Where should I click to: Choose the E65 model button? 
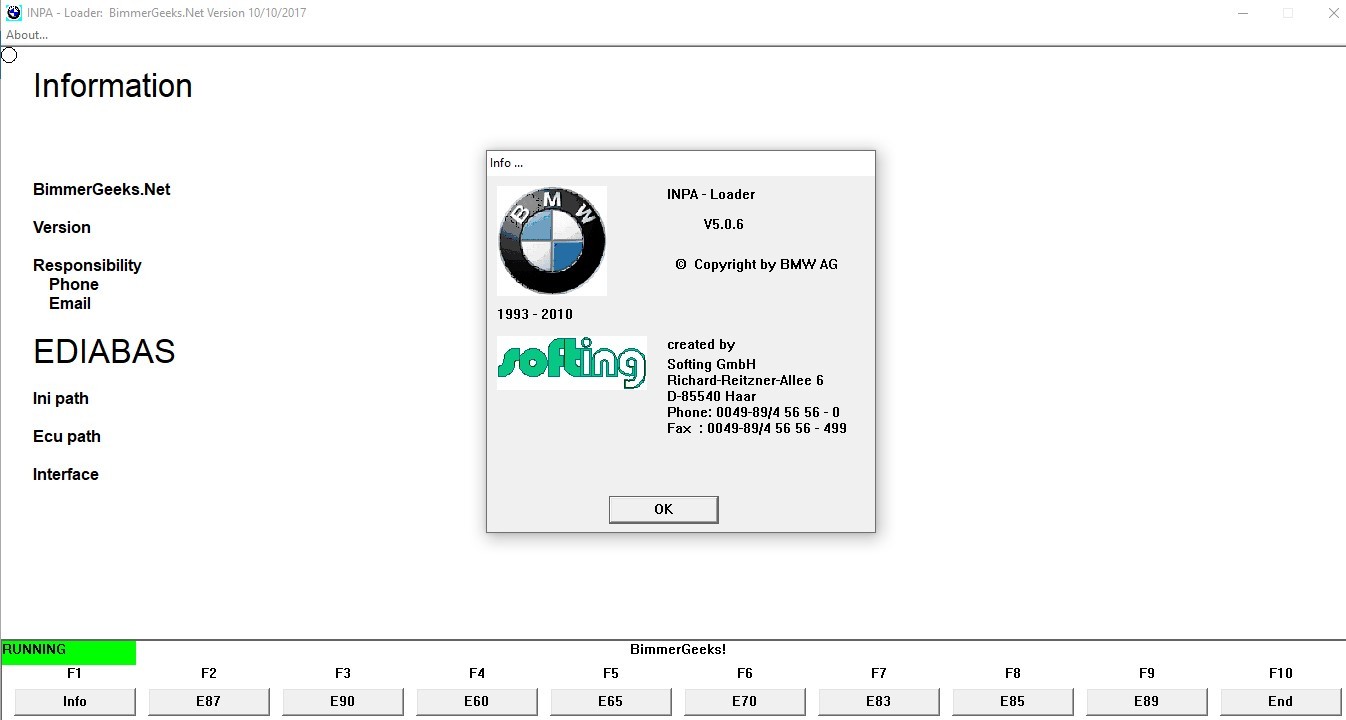610,701
